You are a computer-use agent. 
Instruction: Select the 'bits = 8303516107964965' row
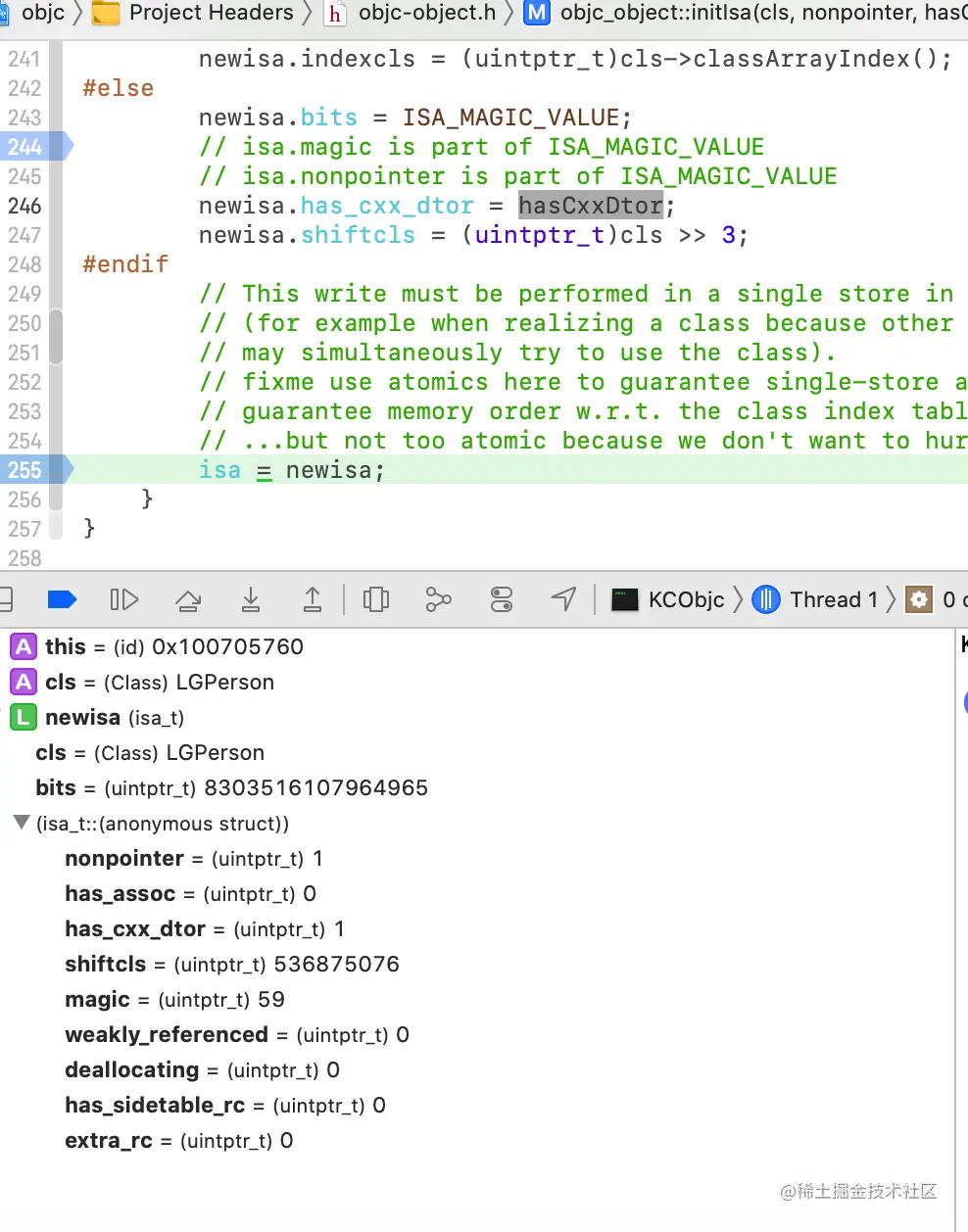click(477, 787)
